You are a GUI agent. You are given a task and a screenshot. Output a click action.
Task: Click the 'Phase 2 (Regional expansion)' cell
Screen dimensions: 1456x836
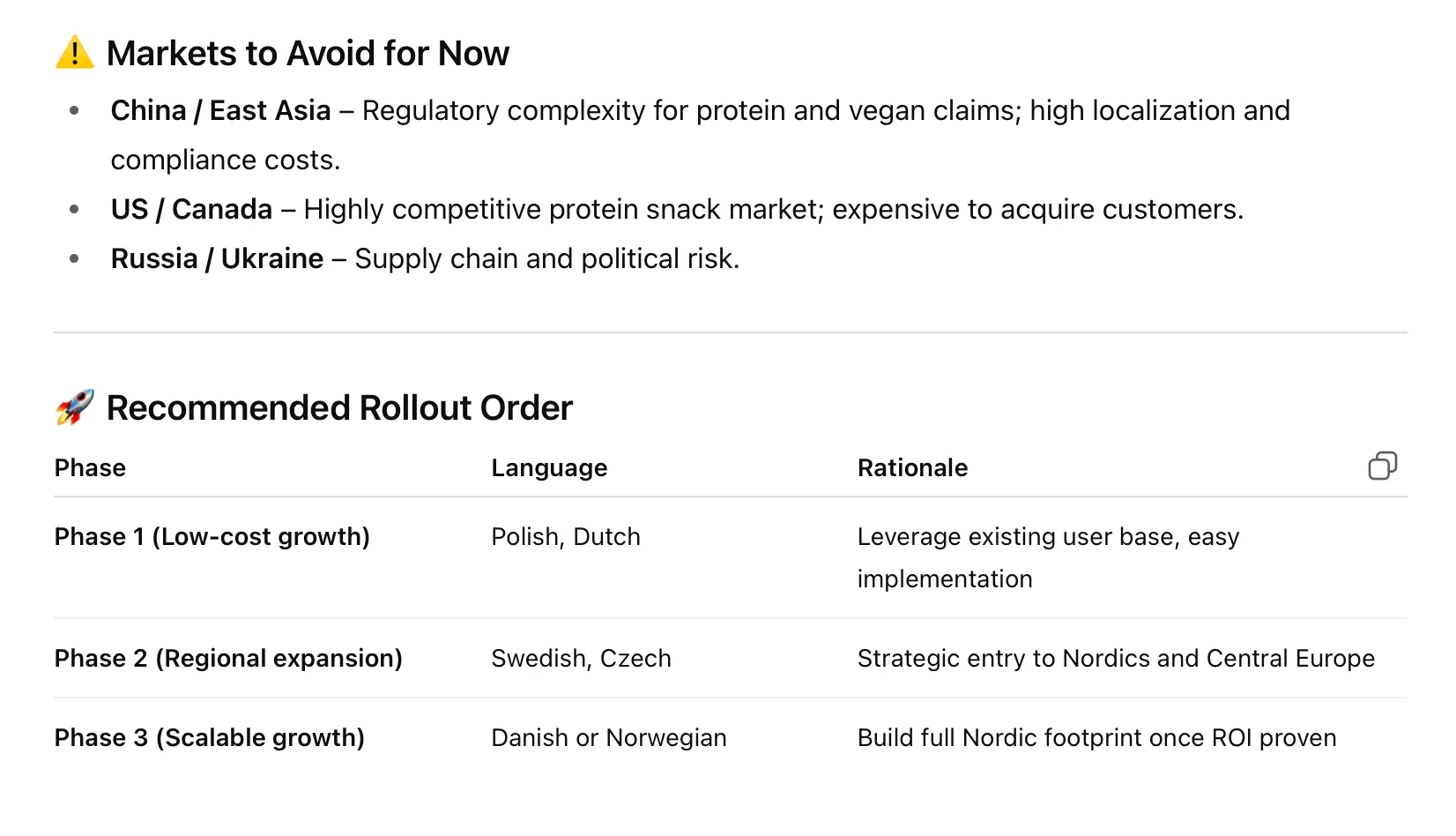(x=228, y=659)
